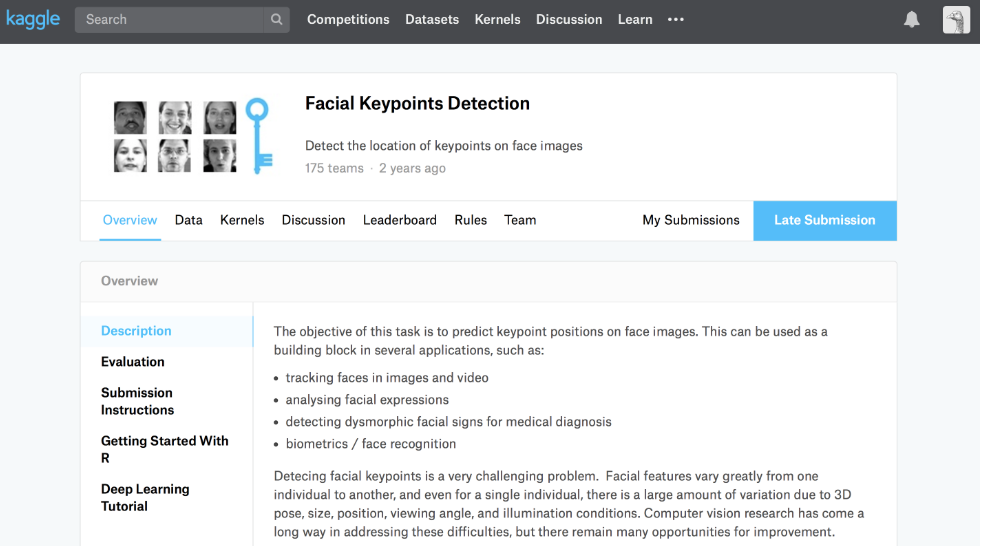Screen dimensions: 982x546
Task: Go to Kernels in the top navbar
Action: [497, 20]
